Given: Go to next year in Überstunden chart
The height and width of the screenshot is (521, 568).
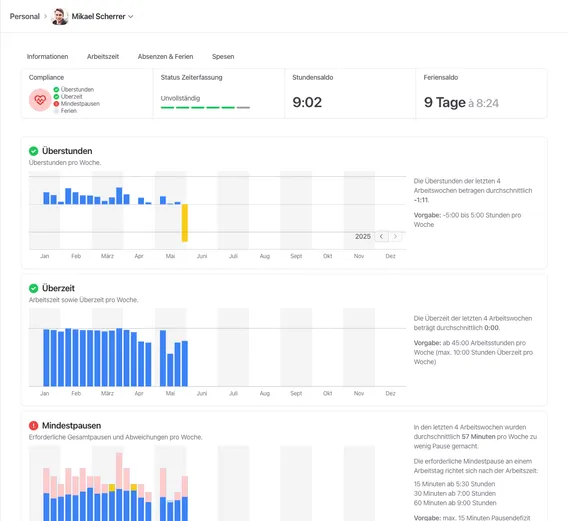Looking at the screenshot, I should [x=395, y=237].
